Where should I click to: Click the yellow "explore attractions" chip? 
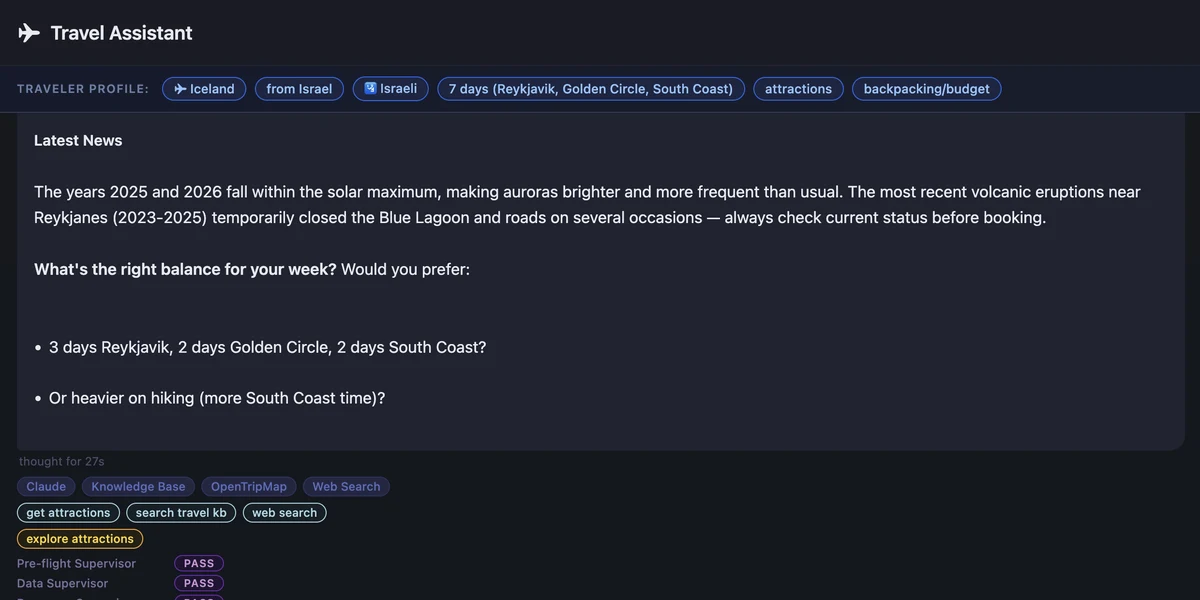point(80,539)
